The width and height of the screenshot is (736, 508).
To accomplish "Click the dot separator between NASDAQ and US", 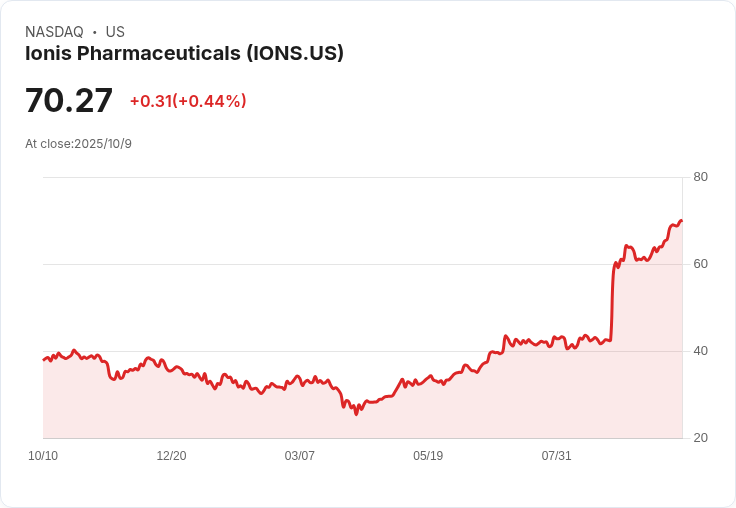I will point(94,32).
